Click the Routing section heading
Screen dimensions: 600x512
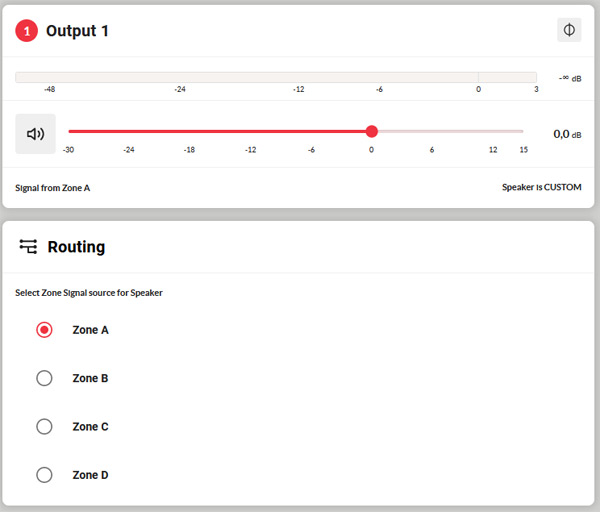coord(76,247)
